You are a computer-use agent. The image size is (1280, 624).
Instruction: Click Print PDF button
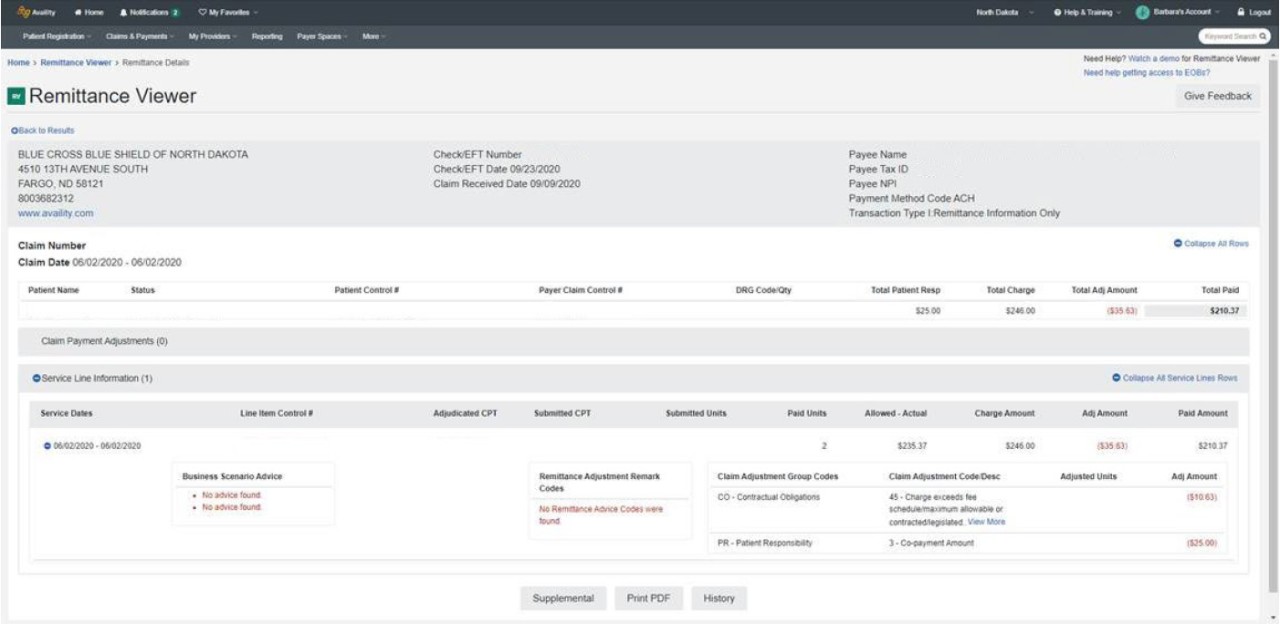pyautogui.click(x=648, y=598)
